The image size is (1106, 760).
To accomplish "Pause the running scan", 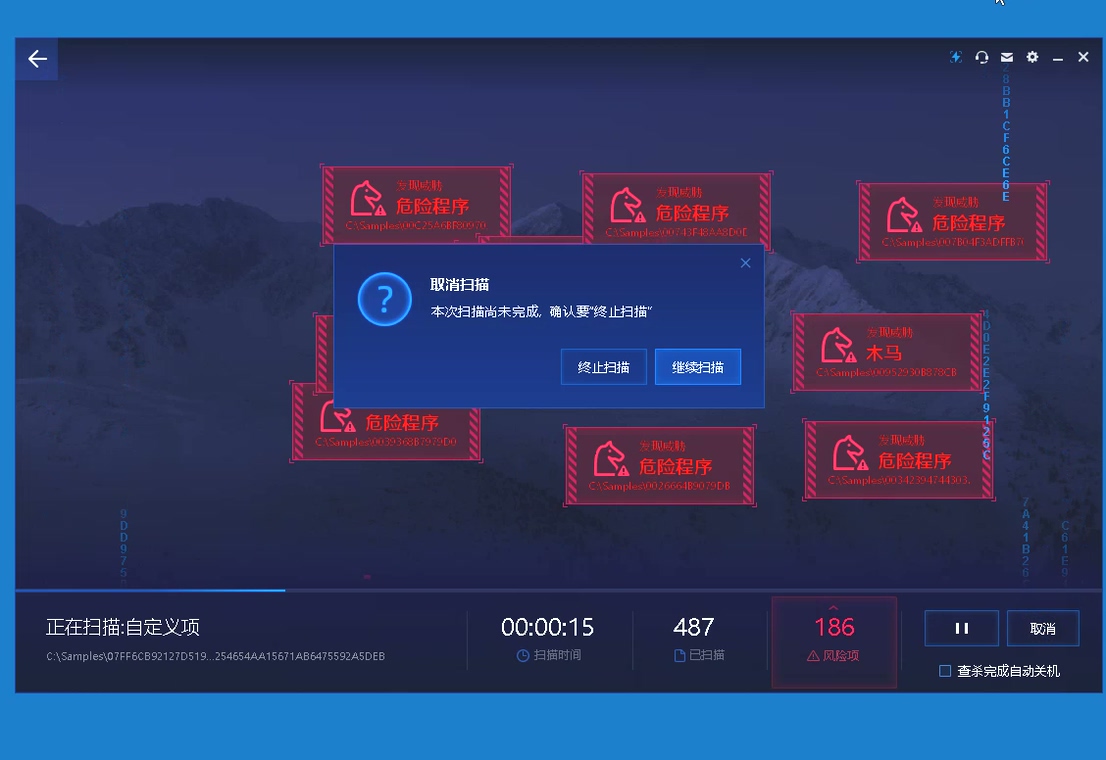I will (x=961, y=628).
